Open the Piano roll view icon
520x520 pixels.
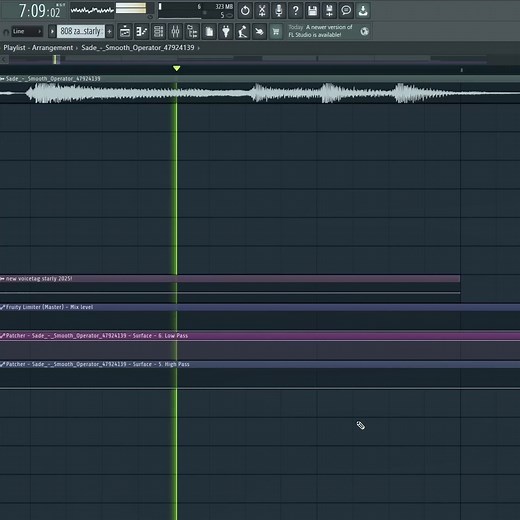pos(142,32)
